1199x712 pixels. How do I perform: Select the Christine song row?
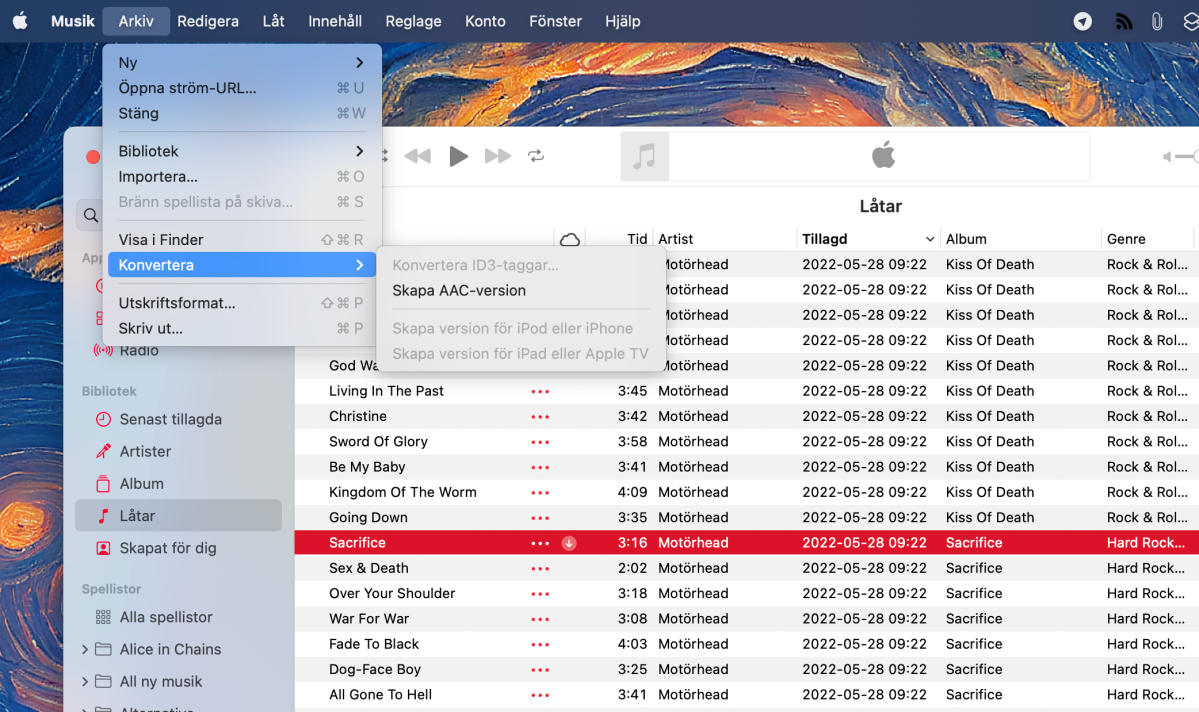pyautogui.click(x=746, y=417)
